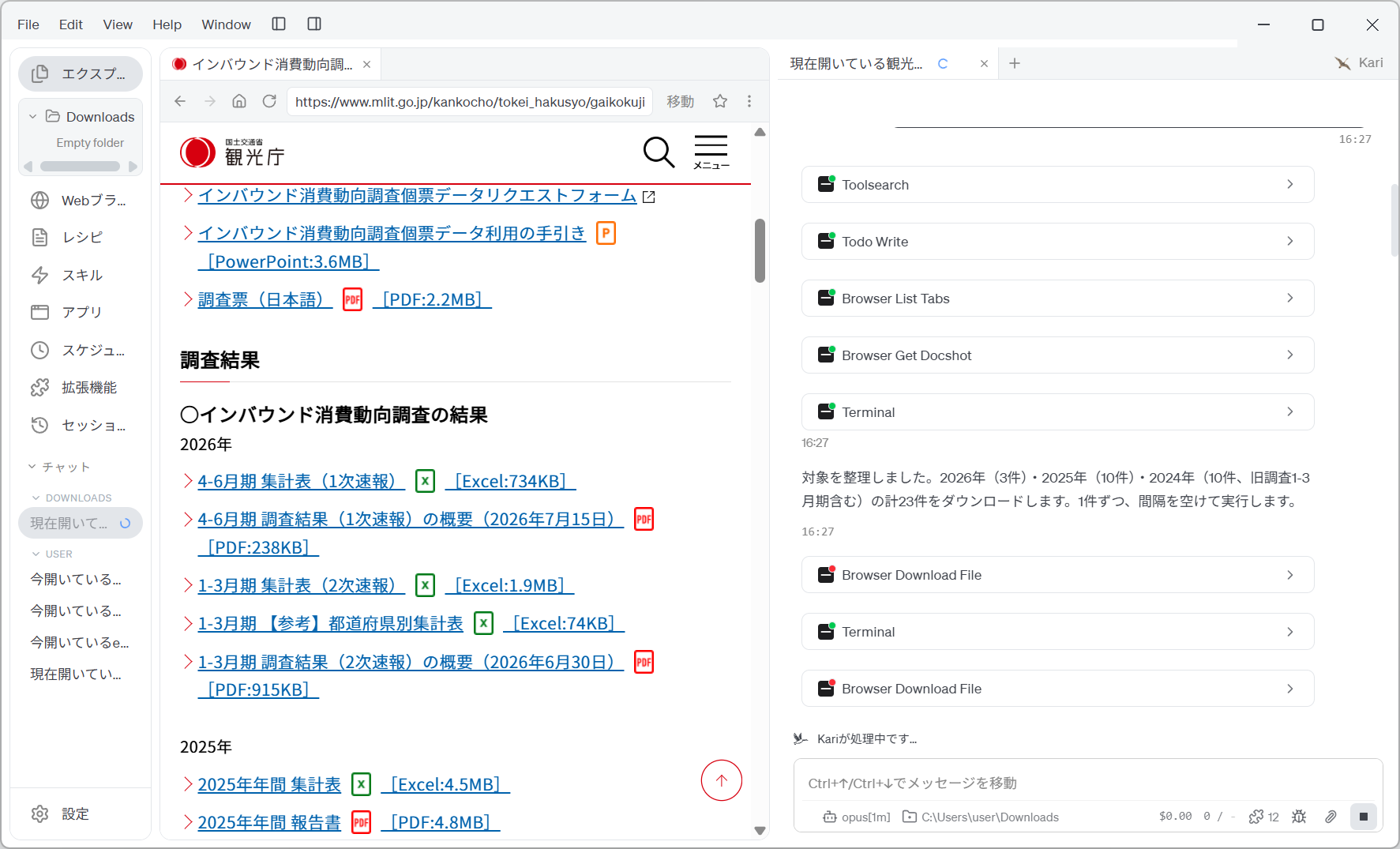Toggle the left sidebar panel icon

(x=279, y=24)
